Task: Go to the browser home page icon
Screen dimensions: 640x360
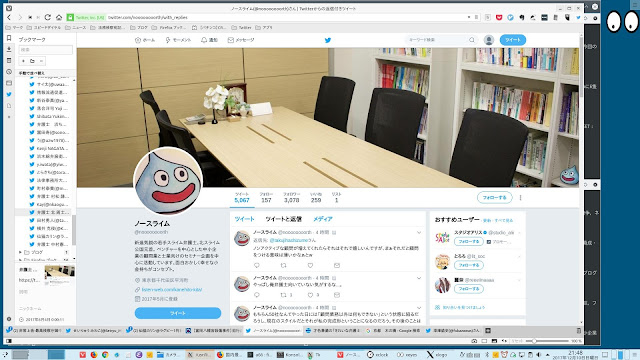Action: click(x=59, y=18)
